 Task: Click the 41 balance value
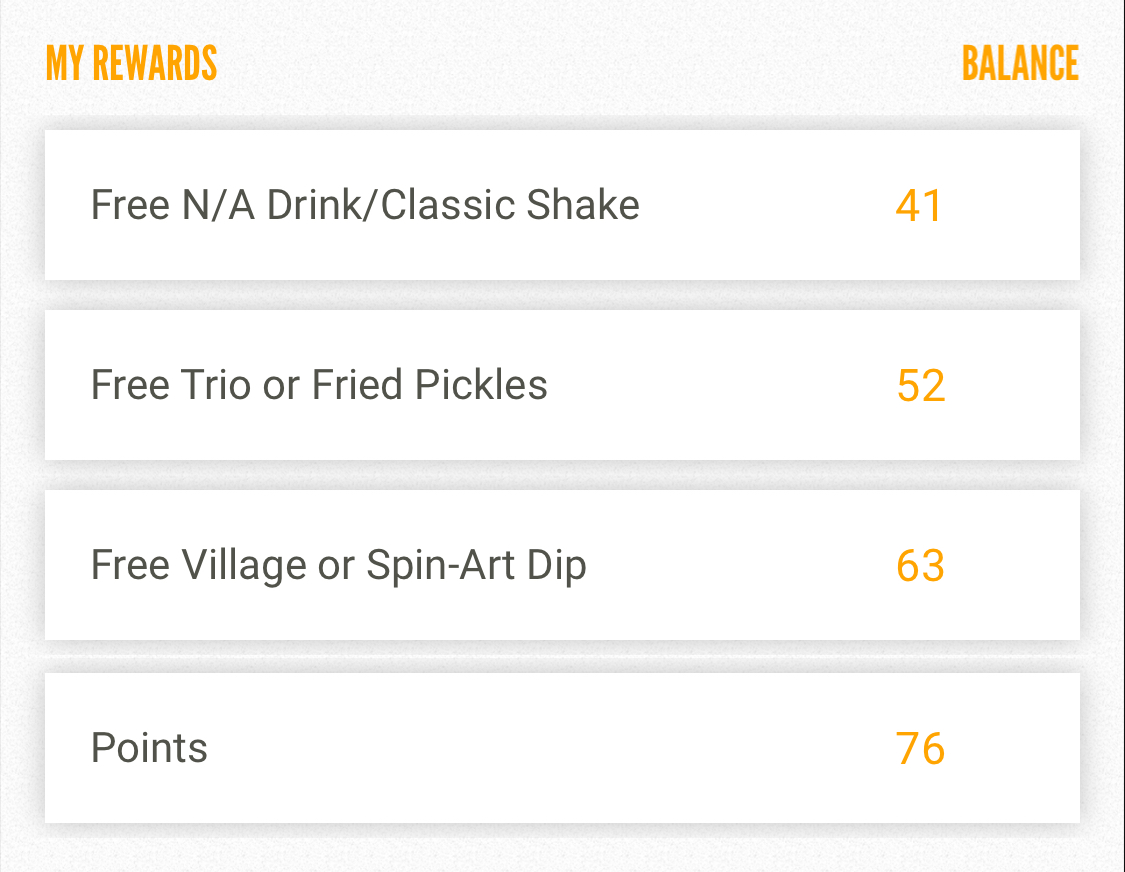(x=919, y=206)
